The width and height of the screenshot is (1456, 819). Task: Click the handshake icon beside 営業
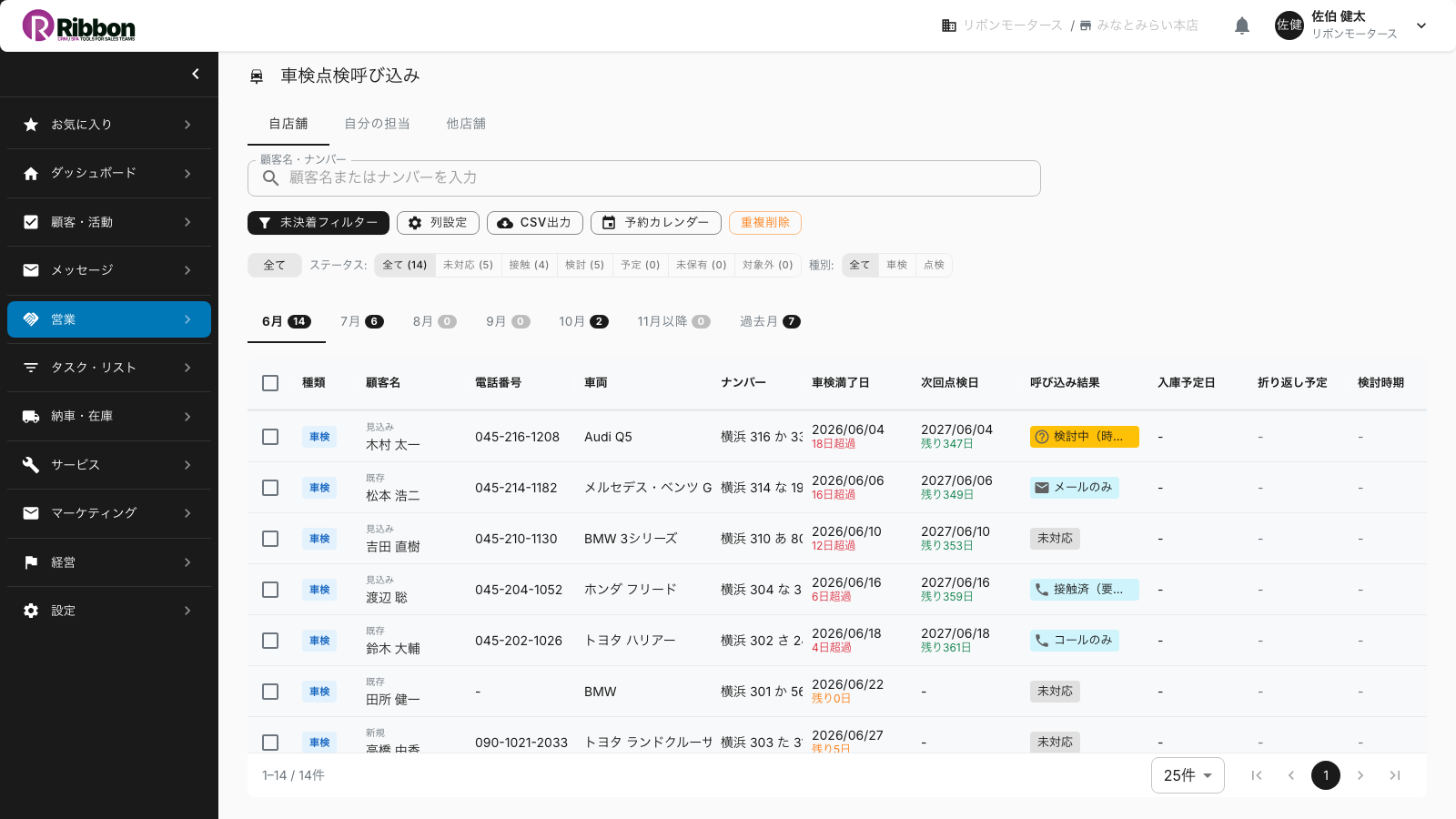[31, 319]
